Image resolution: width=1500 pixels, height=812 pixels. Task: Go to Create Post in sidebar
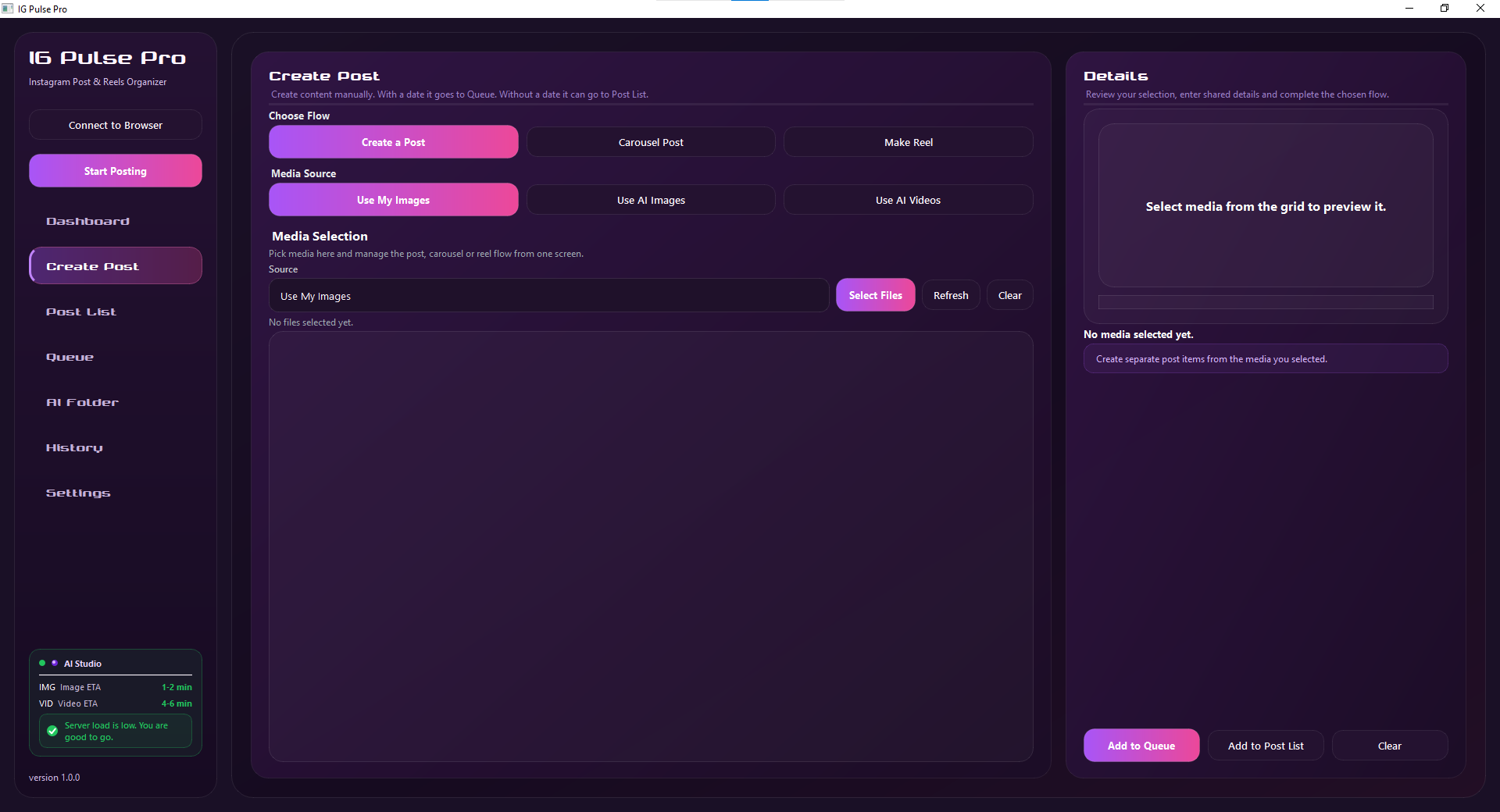tap(116, 266)
